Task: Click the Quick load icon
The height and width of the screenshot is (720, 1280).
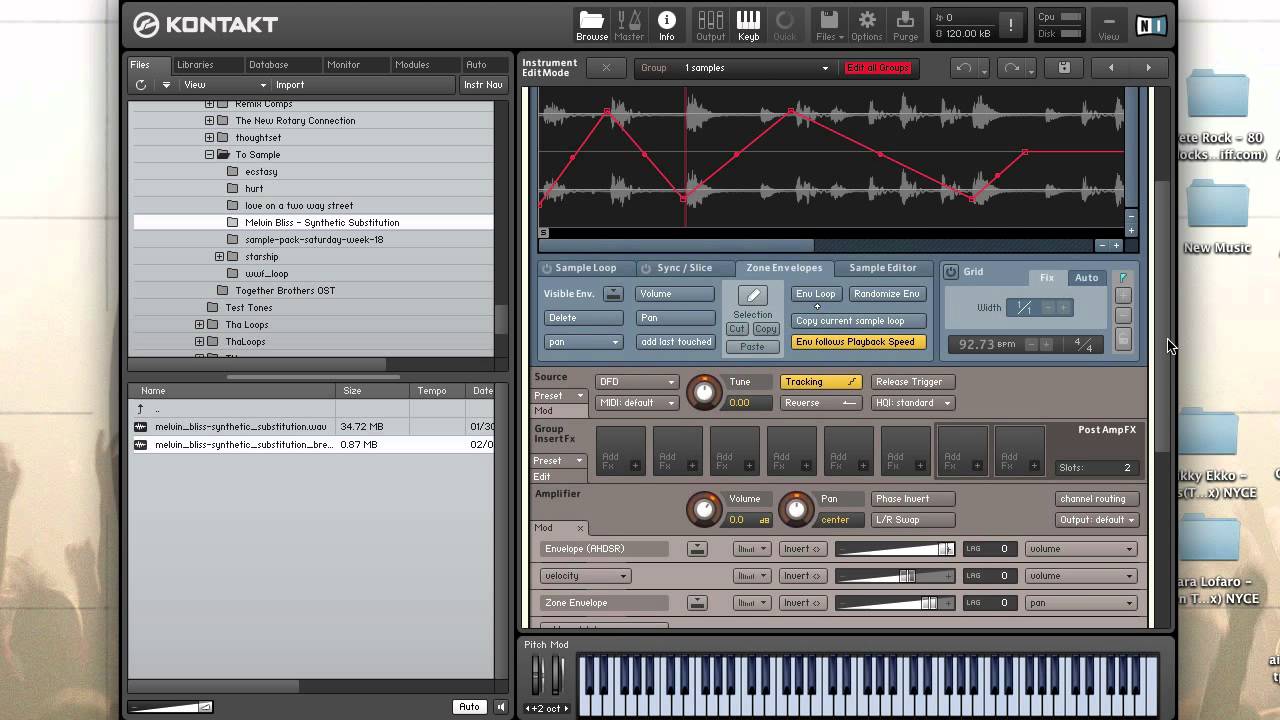Action: click(785, 25)
